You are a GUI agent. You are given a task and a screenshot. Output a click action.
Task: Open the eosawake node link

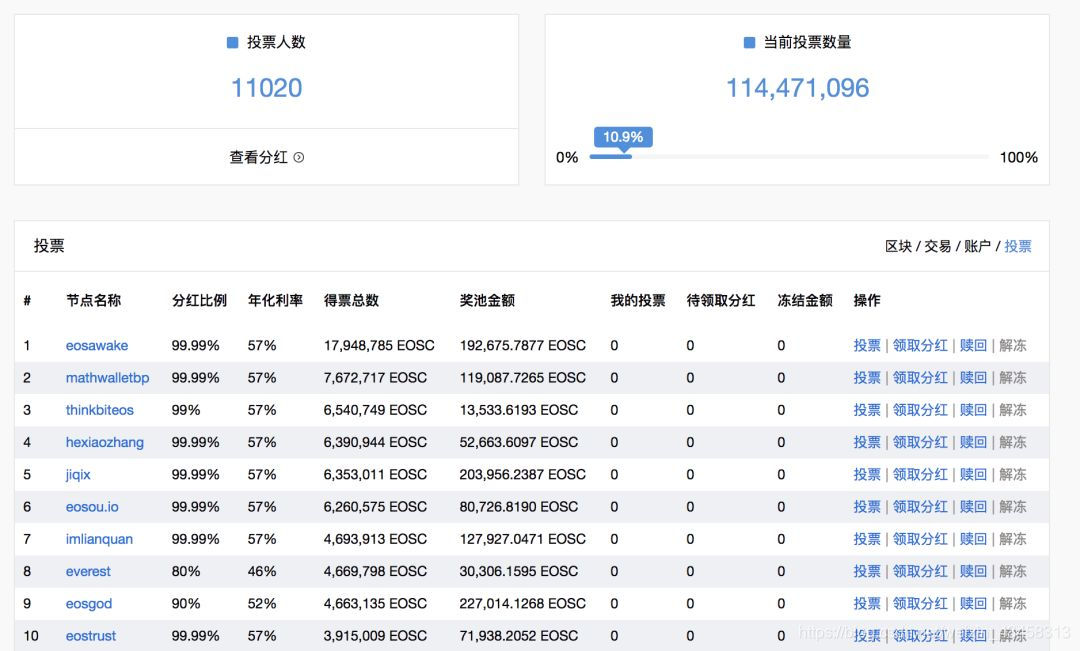[96, 345]
